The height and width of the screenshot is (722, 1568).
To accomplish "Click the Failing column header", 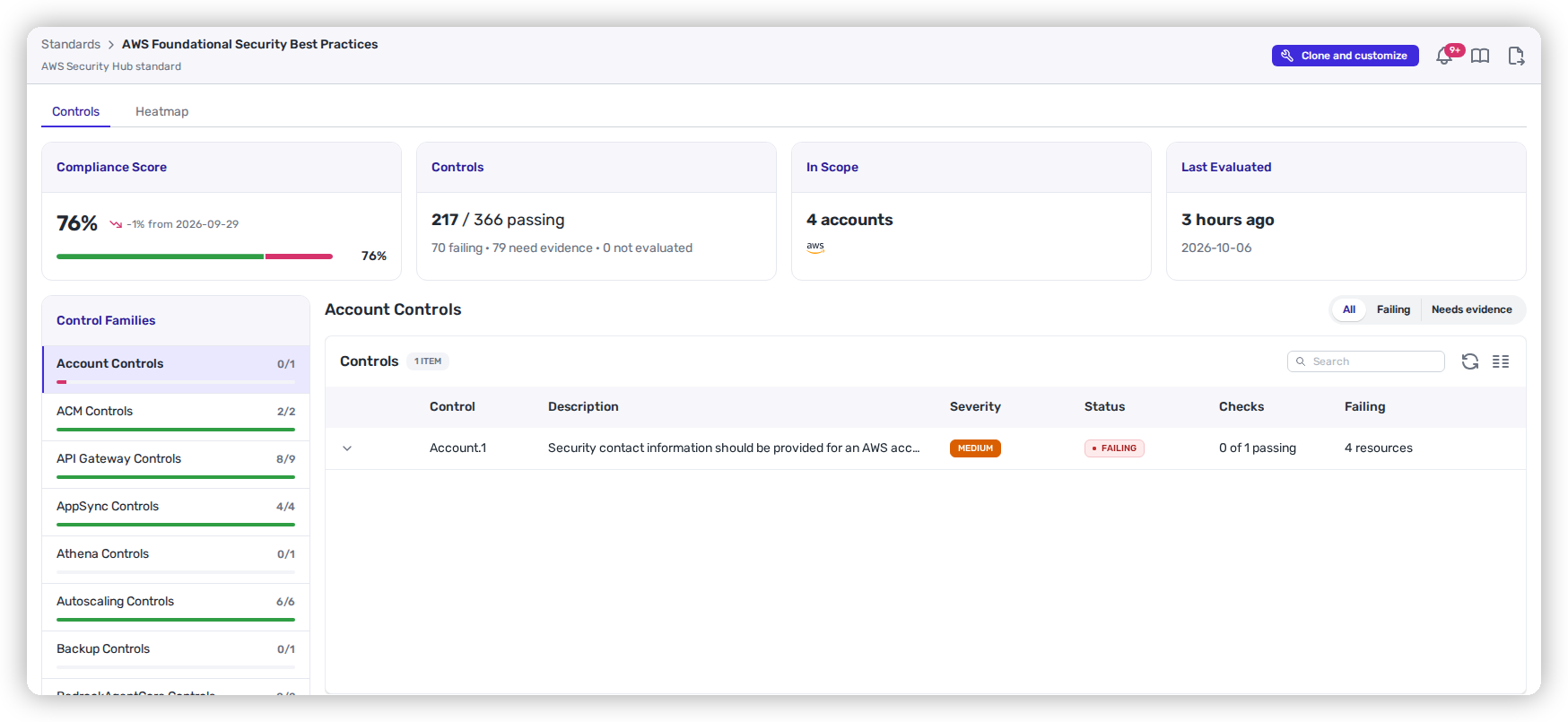I will coord(1364,406).
